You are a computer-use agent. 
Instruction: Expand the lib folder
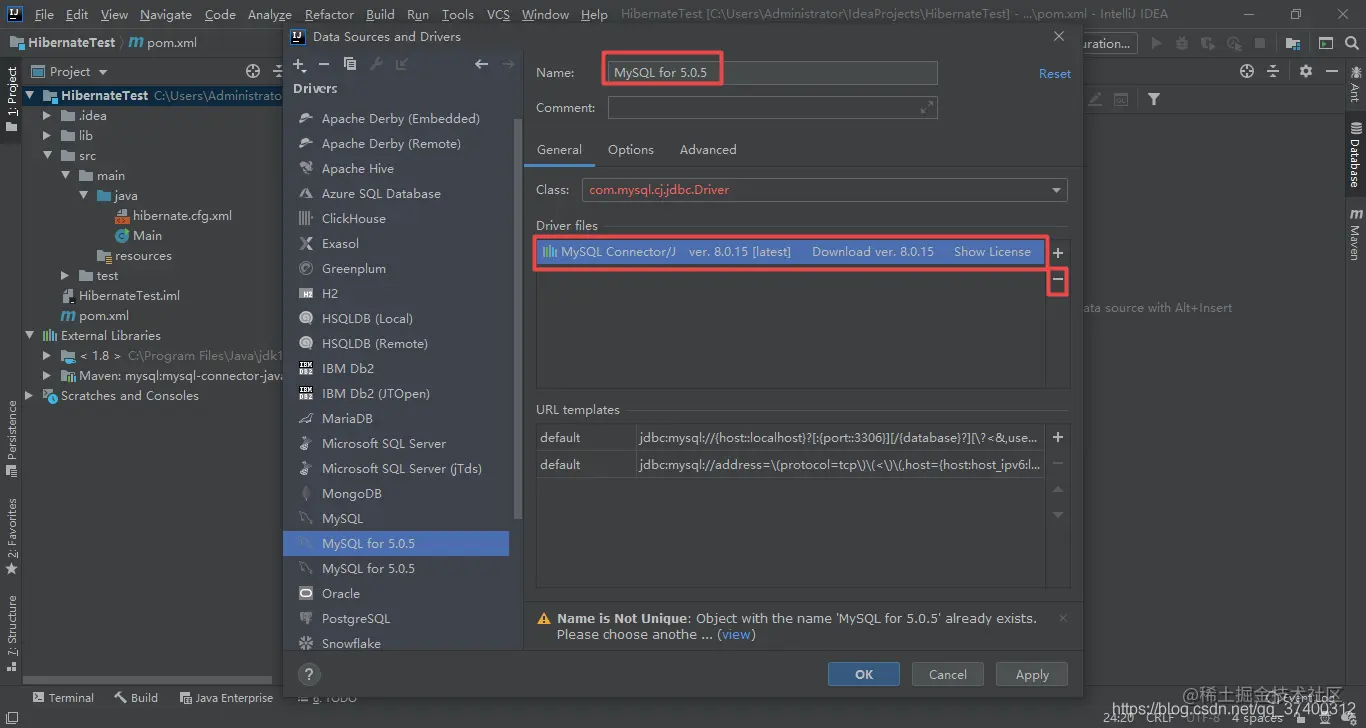point(47,136)
